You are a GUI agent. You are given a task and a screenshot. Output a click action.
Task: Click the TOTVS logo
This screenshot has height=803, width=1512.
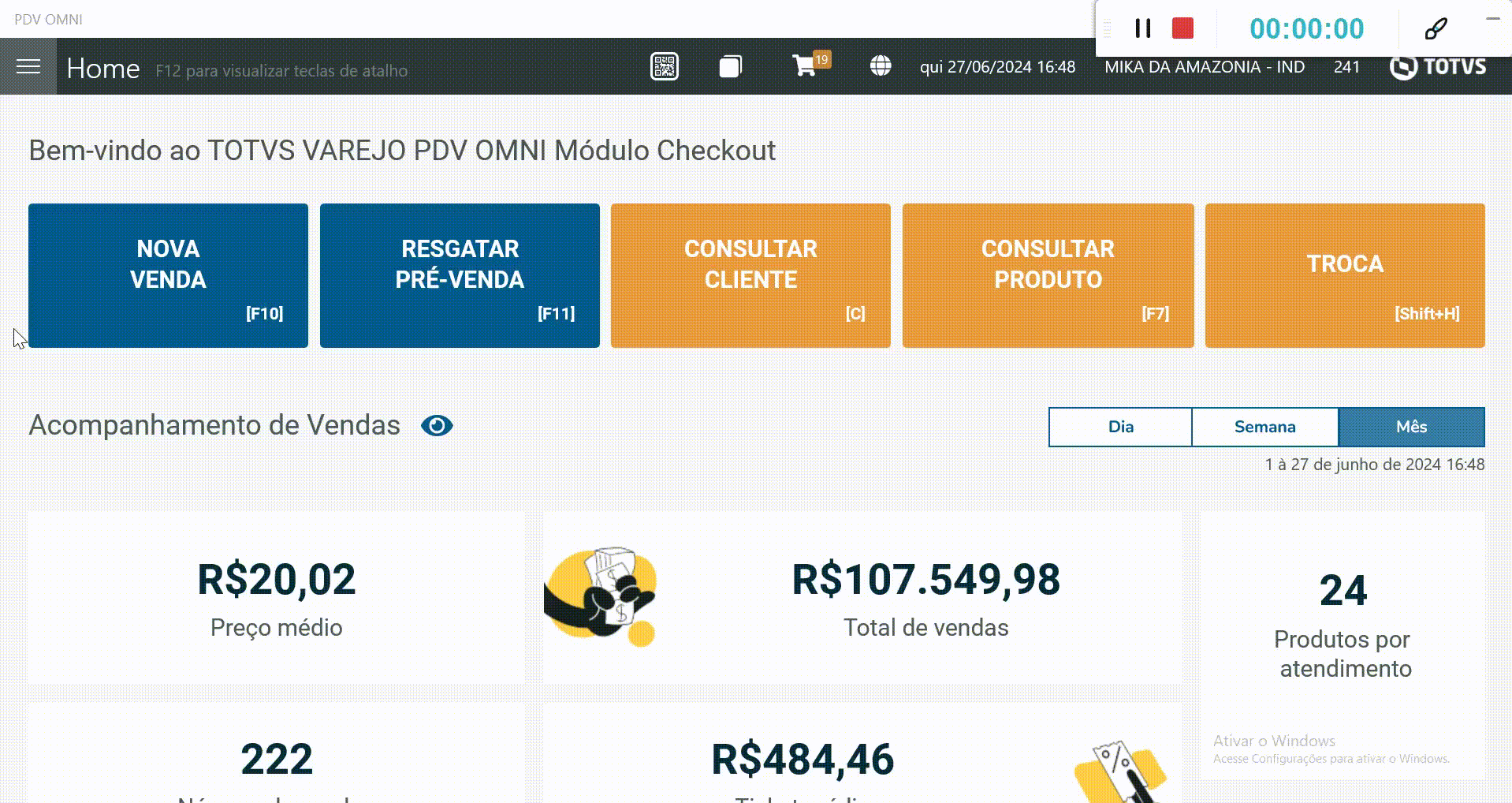point(1437,67)
